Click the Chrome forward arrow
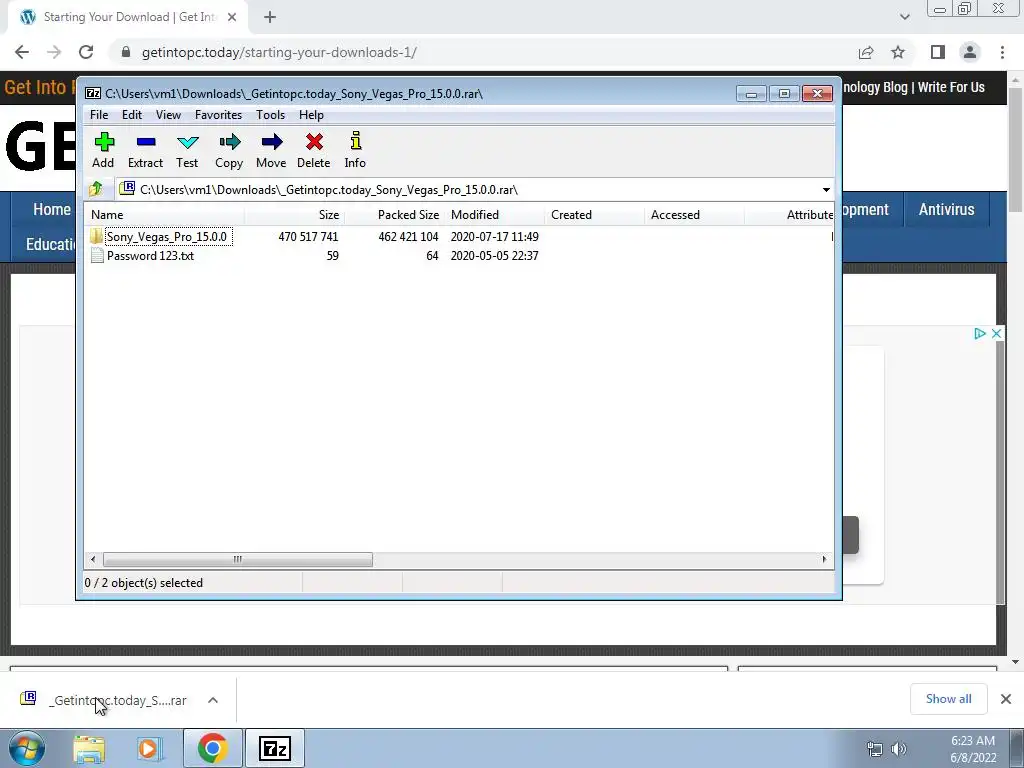1024x768 pixels. pyautogui.click(x=54, y=52)
